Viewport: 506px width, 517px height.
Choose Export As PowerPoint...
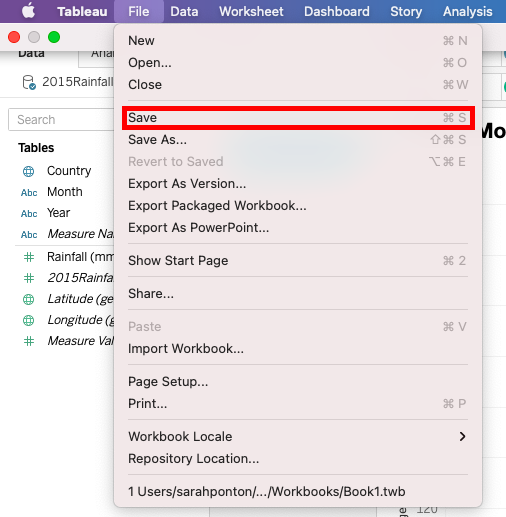pos(298,228)
